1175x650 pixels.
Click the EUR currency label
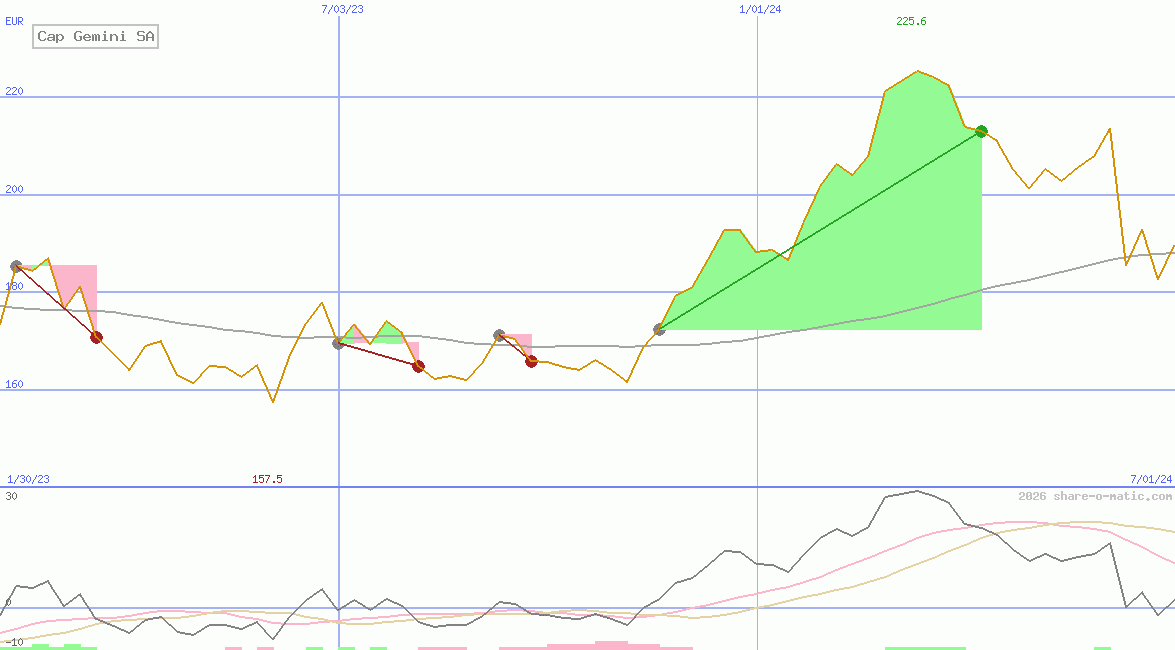(x=14, y=20)
